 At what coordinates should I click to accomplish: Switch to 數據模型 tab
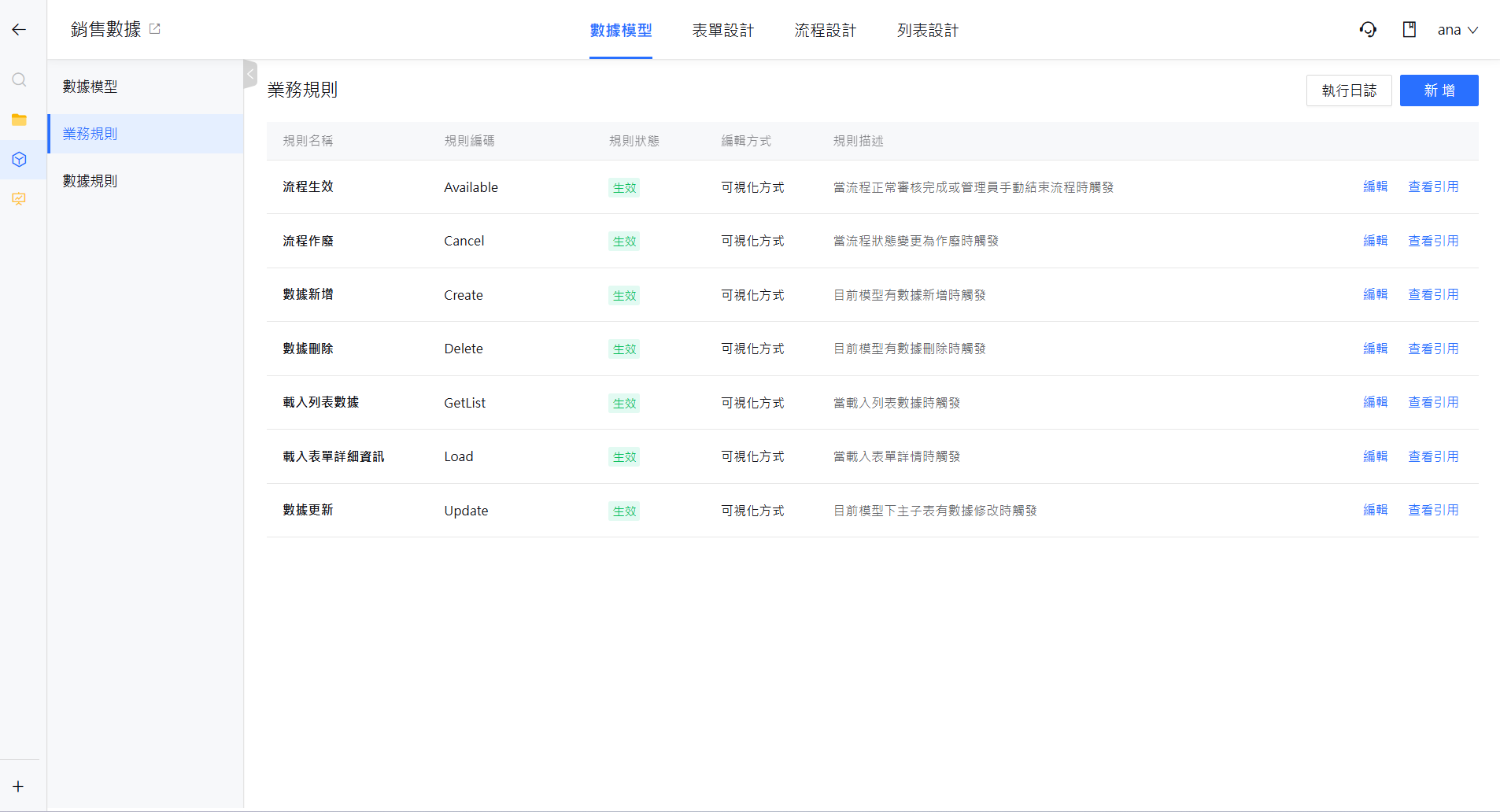click(x=621, y=31)
